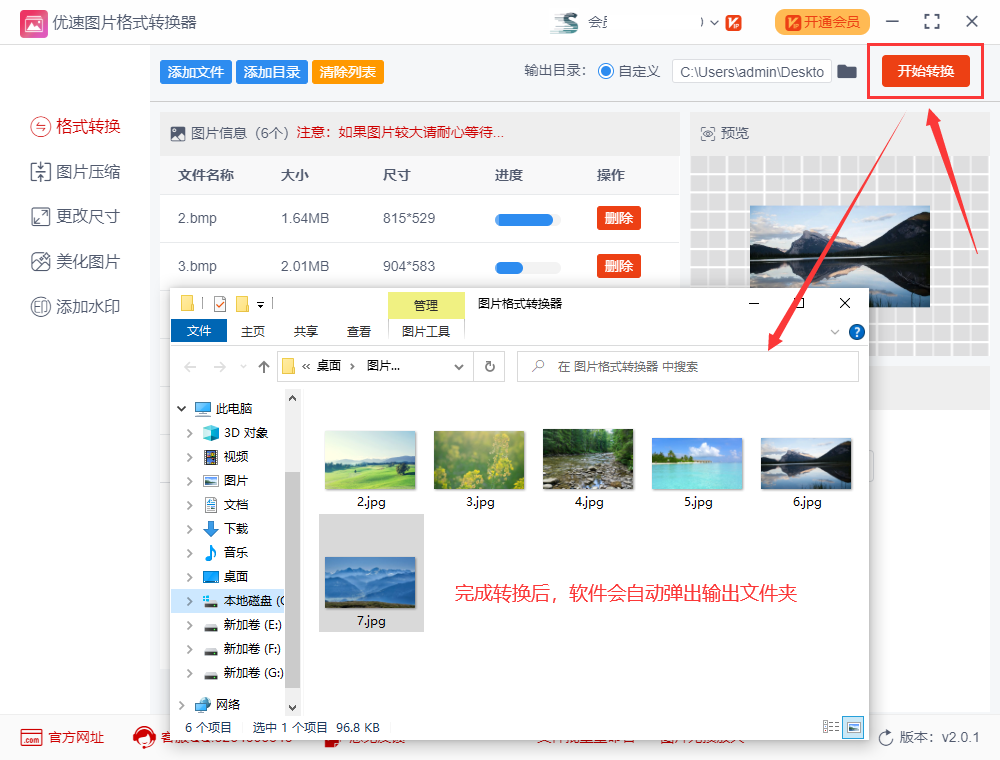Delete the 2.bmp row
Screen dimensions: 1000x760
click(619, 218)
